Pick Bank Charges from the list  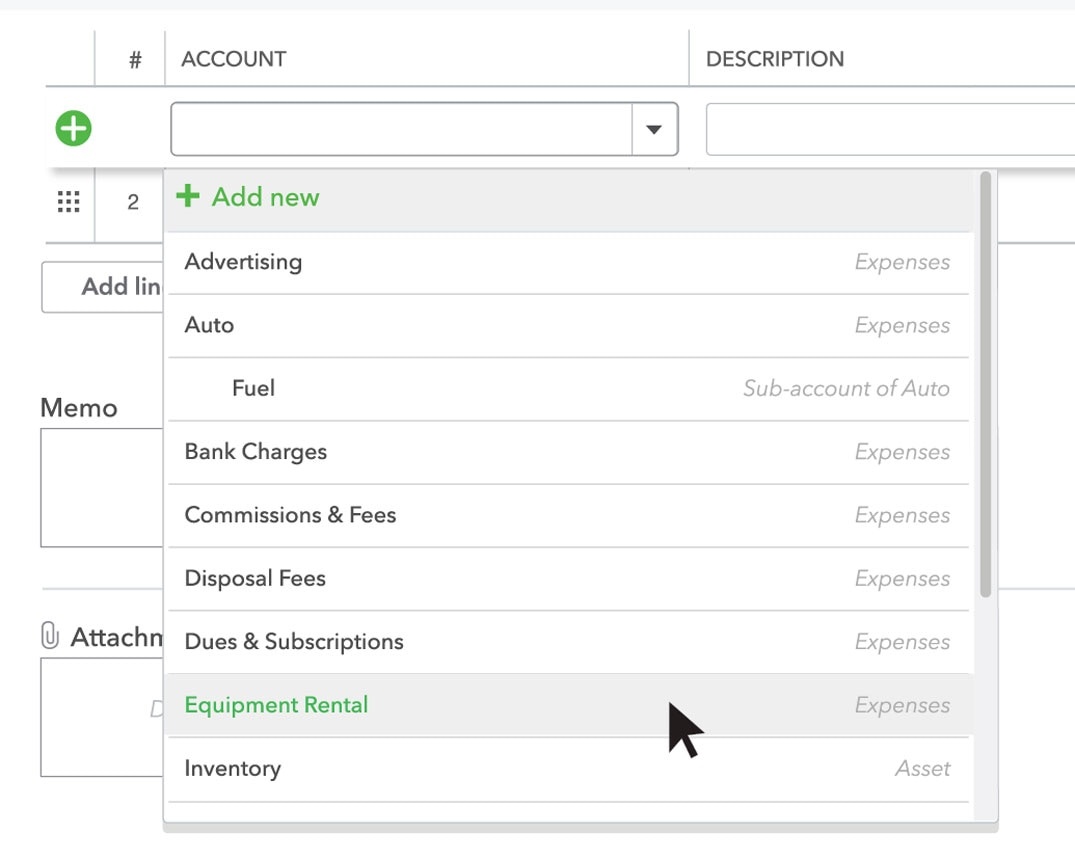pos(568,452)
